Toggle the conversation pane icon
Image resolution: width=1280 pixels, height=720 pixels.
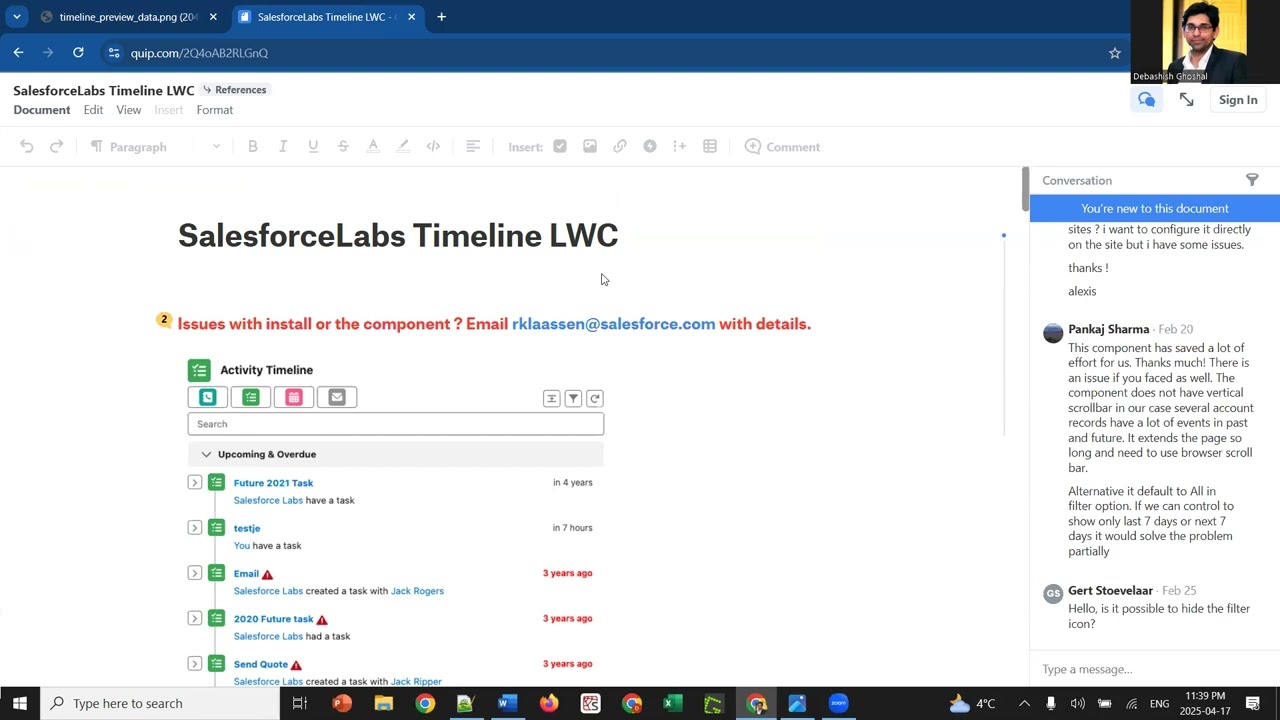(x=1146, y=100)
